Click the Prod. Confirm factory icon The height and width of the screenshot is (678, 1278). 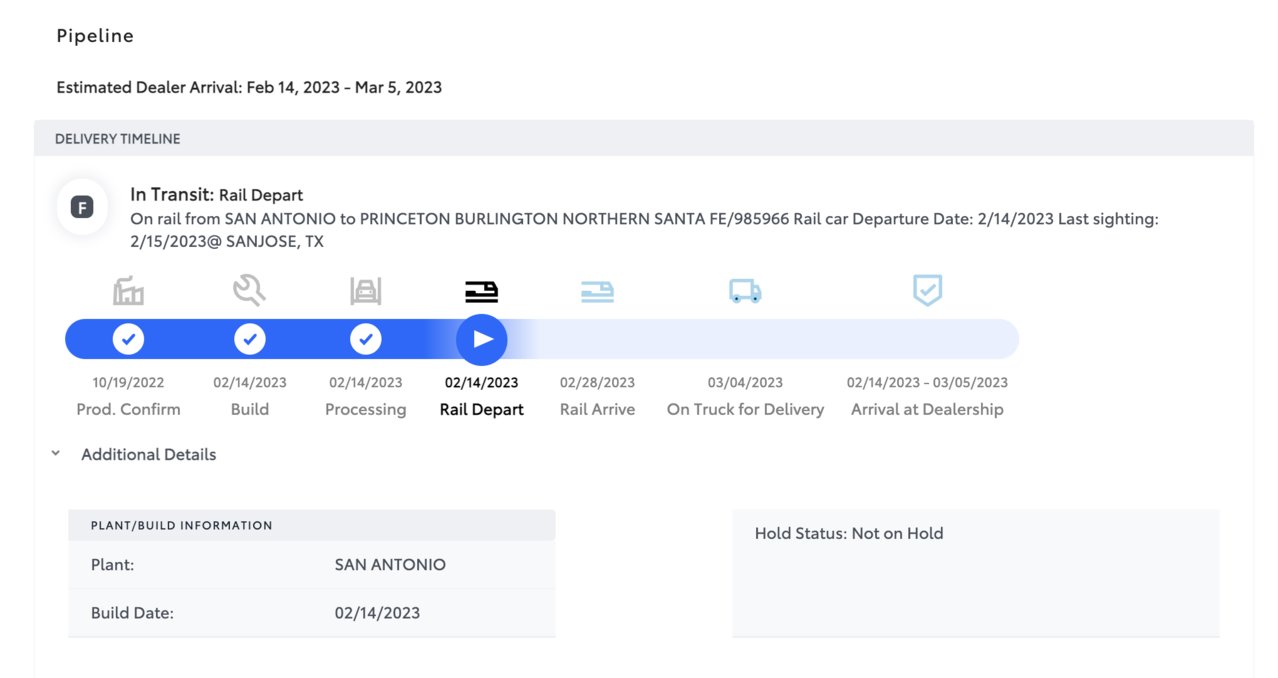pos(128,291)
